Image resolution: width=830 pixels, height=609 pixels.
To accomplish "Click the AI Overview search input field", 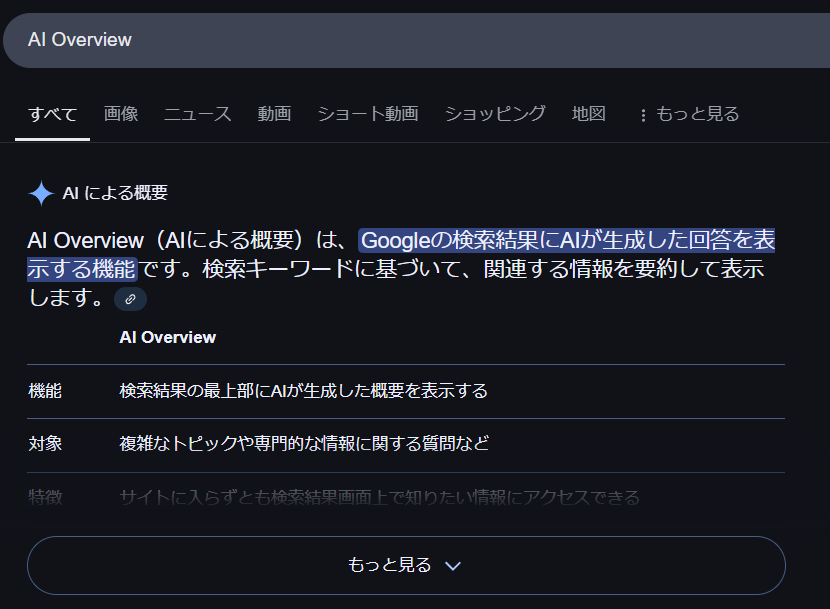I will click(x=418, y=40).
